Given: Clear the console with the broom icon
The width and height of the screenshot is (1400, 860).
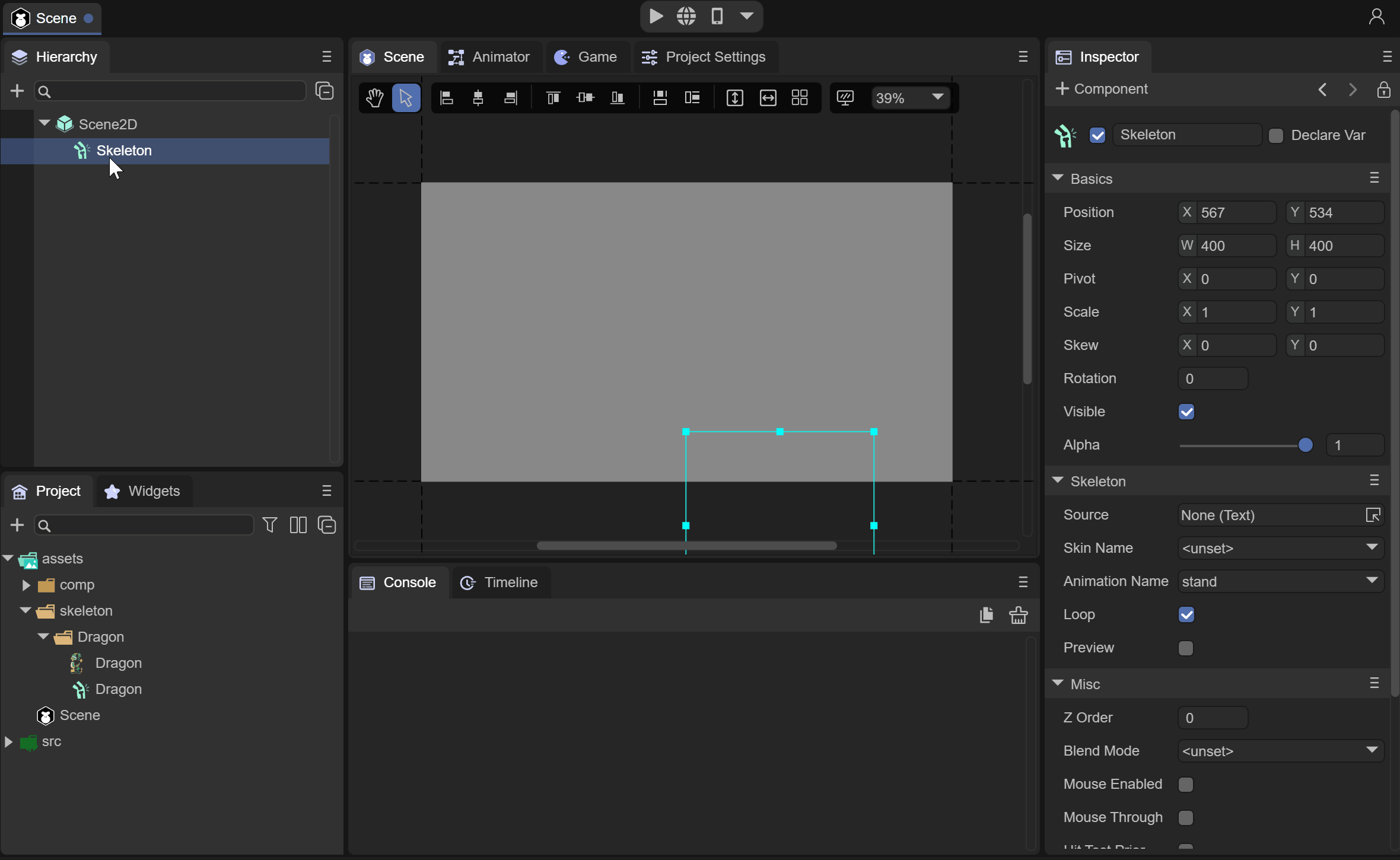Looking at the screenshot, I should (1019, 615).
